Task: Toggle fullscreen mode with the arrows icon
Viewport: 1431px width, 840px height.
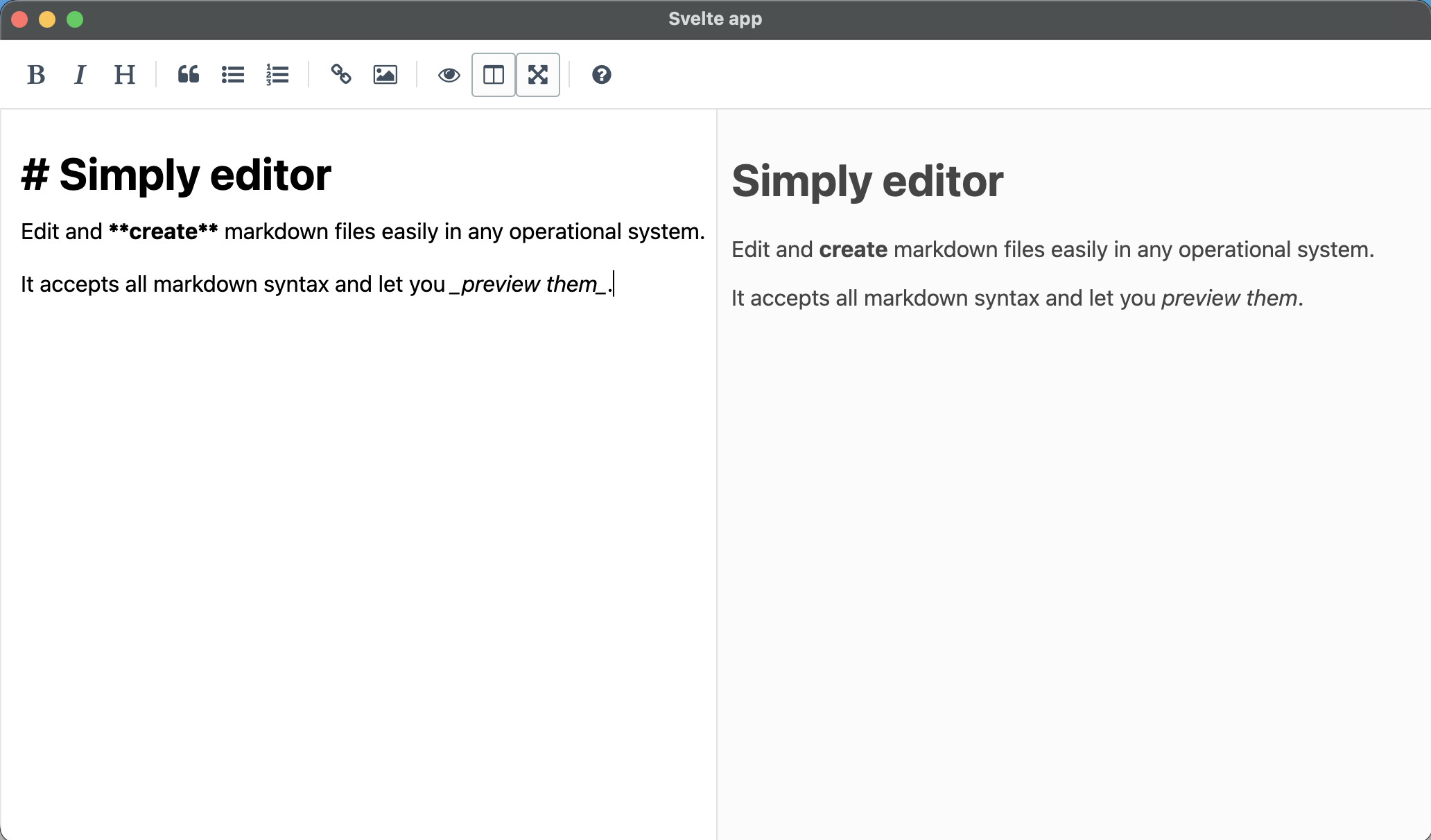Action: (x=538, y=75)
